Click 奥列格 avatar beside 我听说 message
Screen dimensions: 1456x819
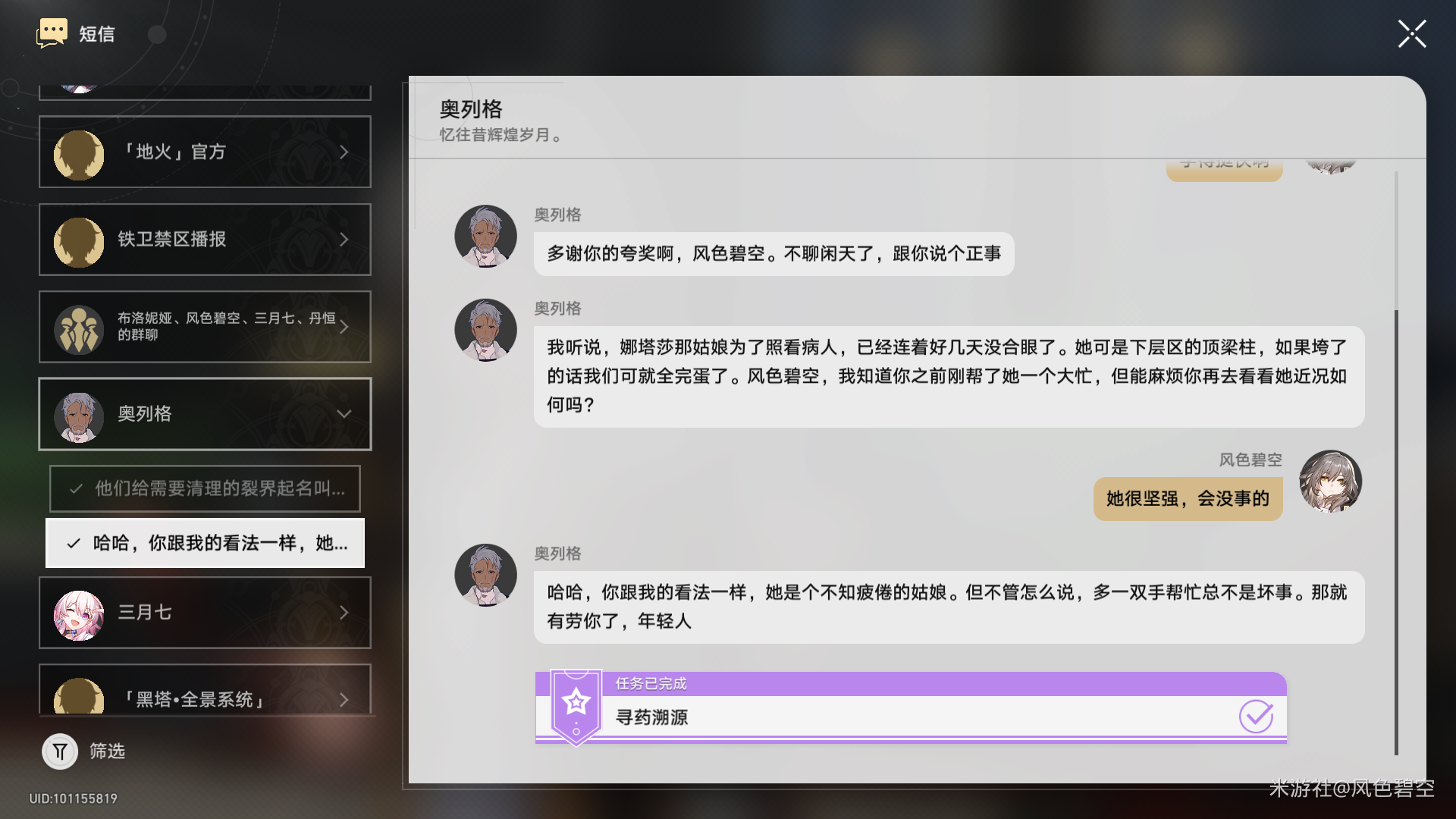click(485, 330)
